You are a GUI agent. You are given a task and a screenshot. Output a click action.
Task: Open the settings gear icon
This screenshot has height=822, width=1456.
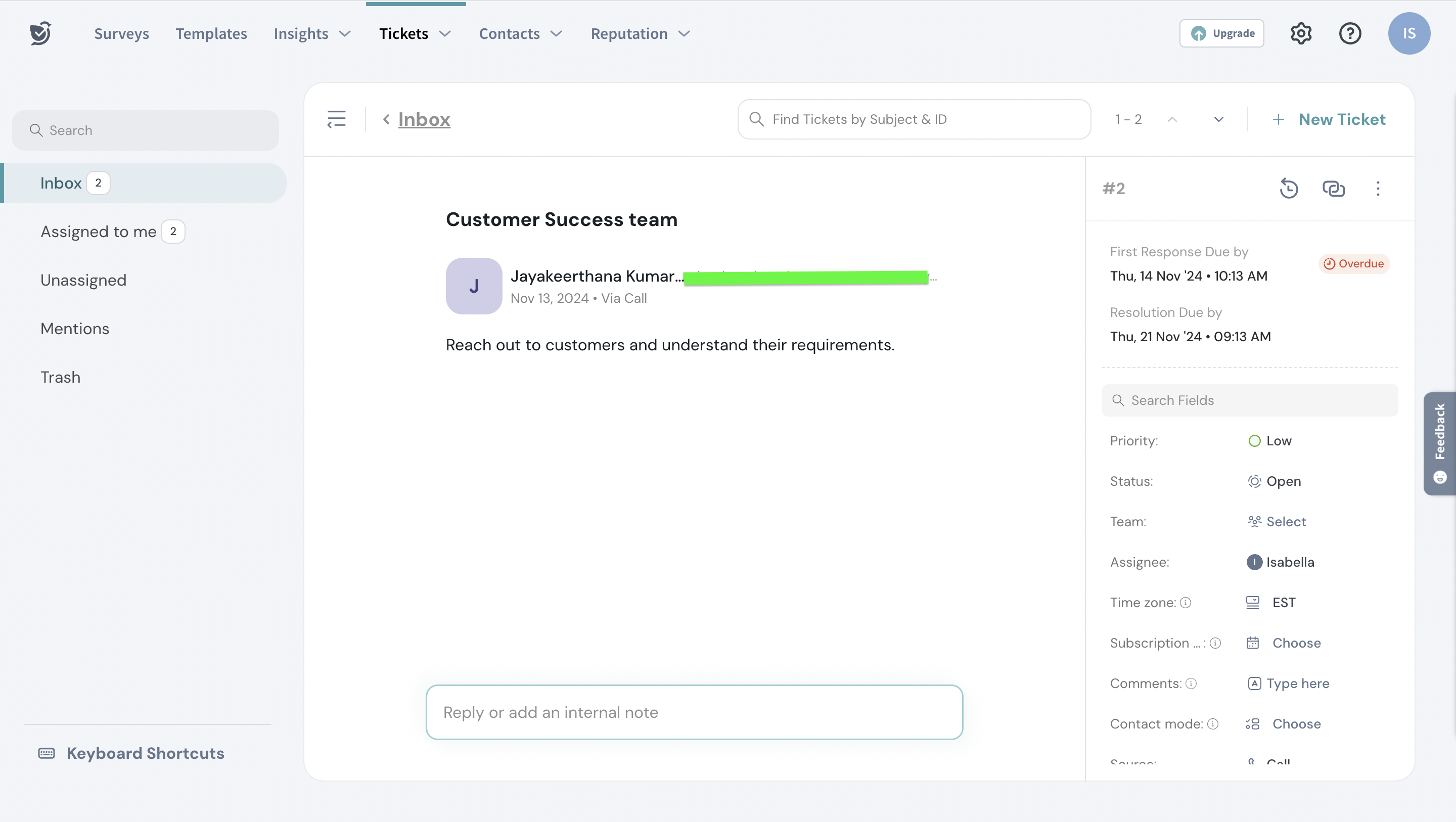click(1301, 33)
